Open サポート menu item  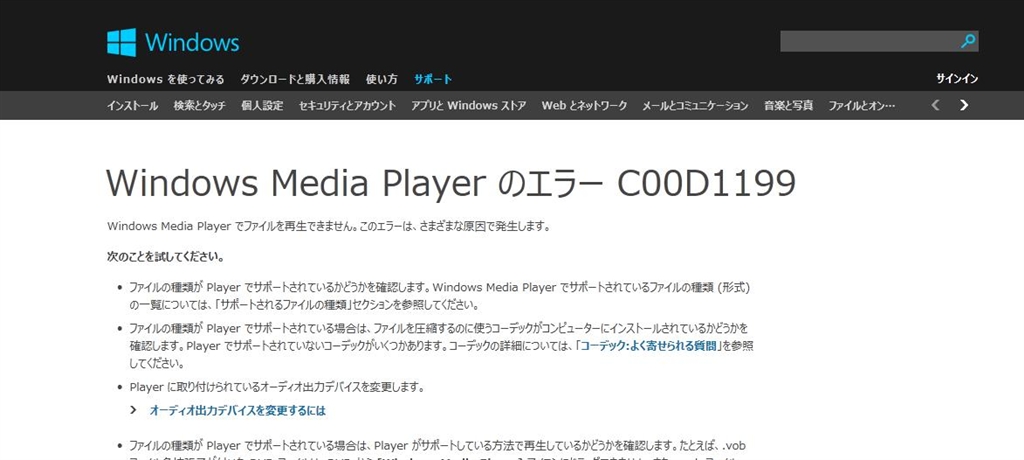pos(433,79)
